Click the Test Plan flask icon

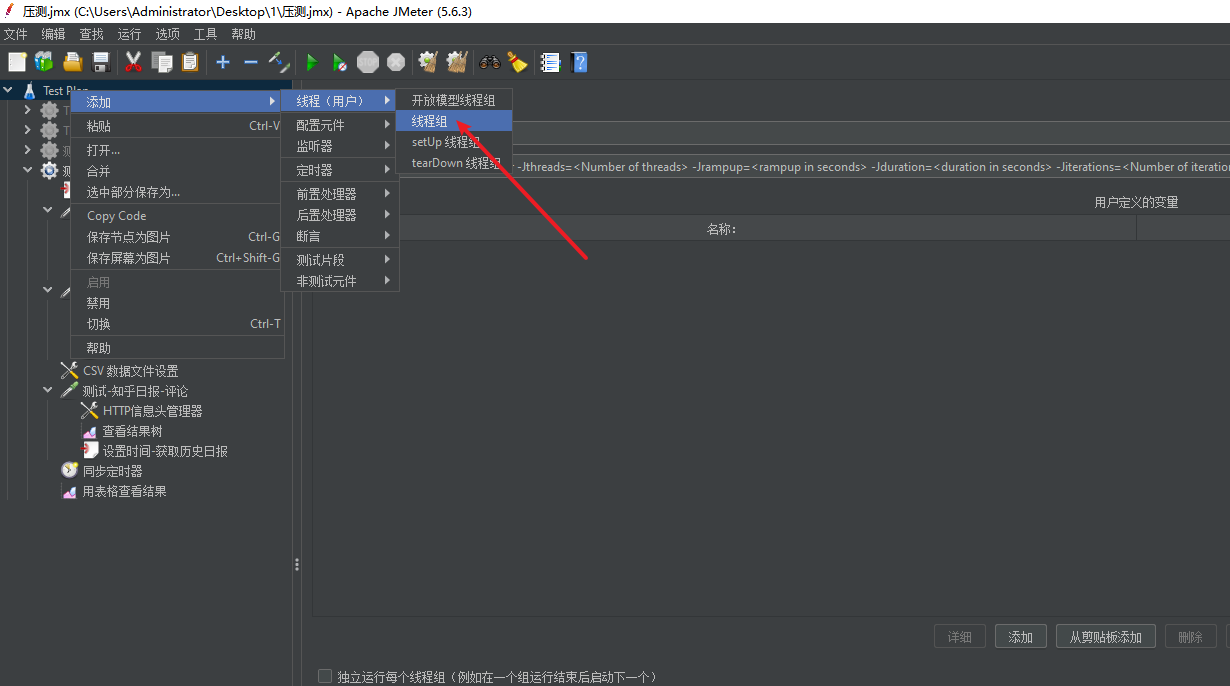30,90
